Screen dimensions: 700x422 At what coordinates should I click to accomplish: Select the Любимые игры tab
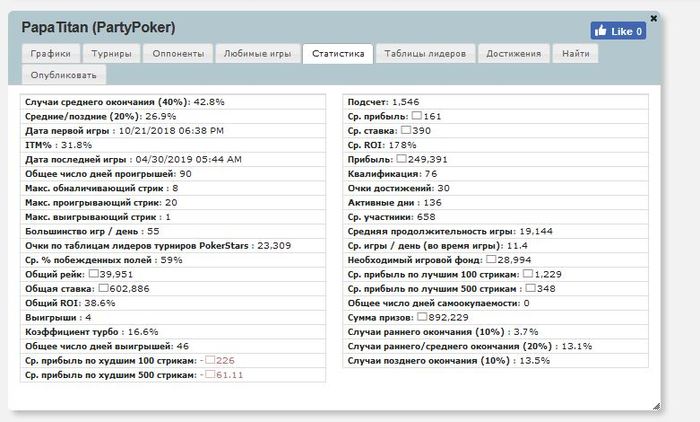pos(258,54)
